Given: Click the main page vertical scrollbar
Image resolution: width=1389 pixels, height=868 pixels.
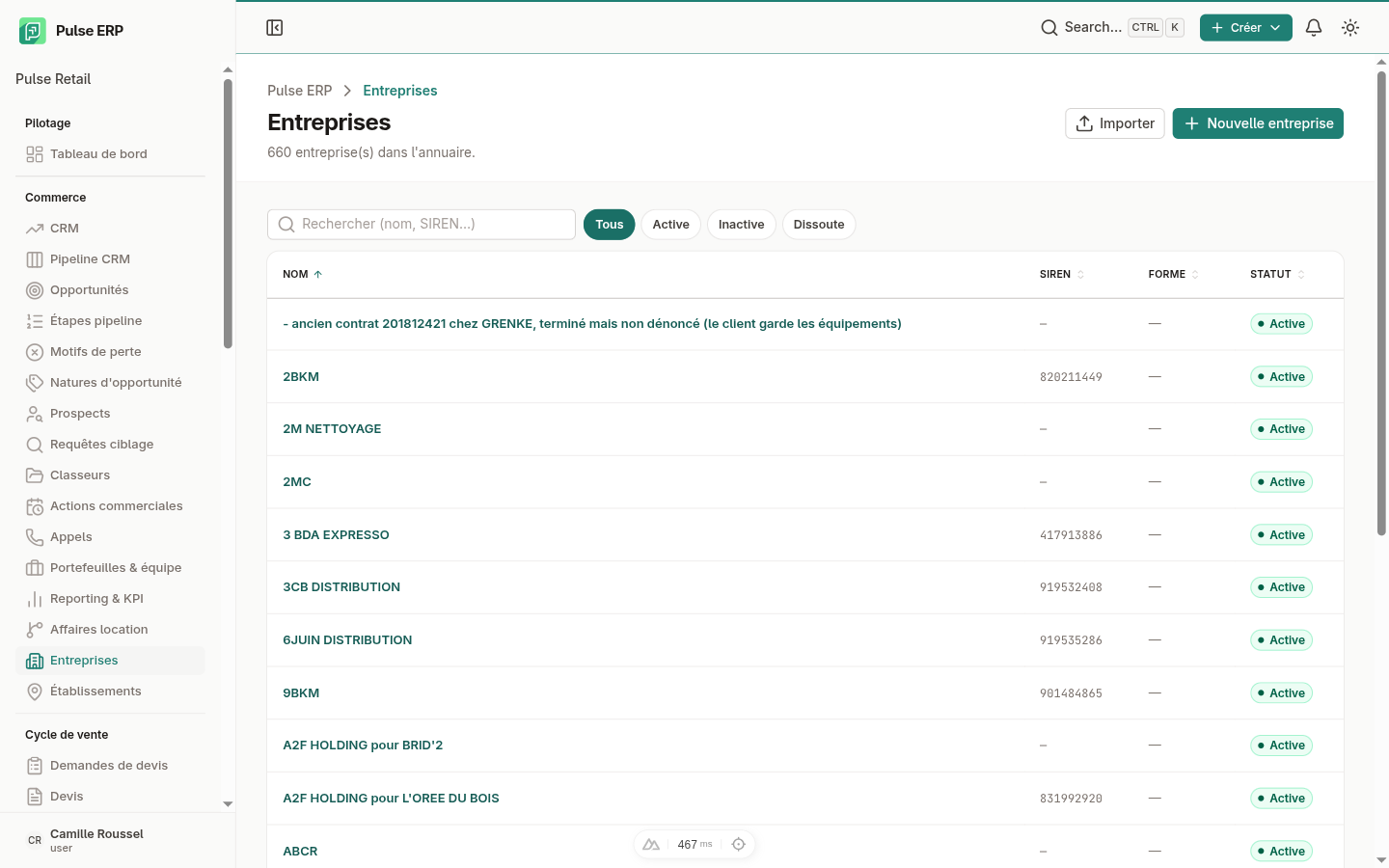Looking at the screenshot, I should [1381, 303].
